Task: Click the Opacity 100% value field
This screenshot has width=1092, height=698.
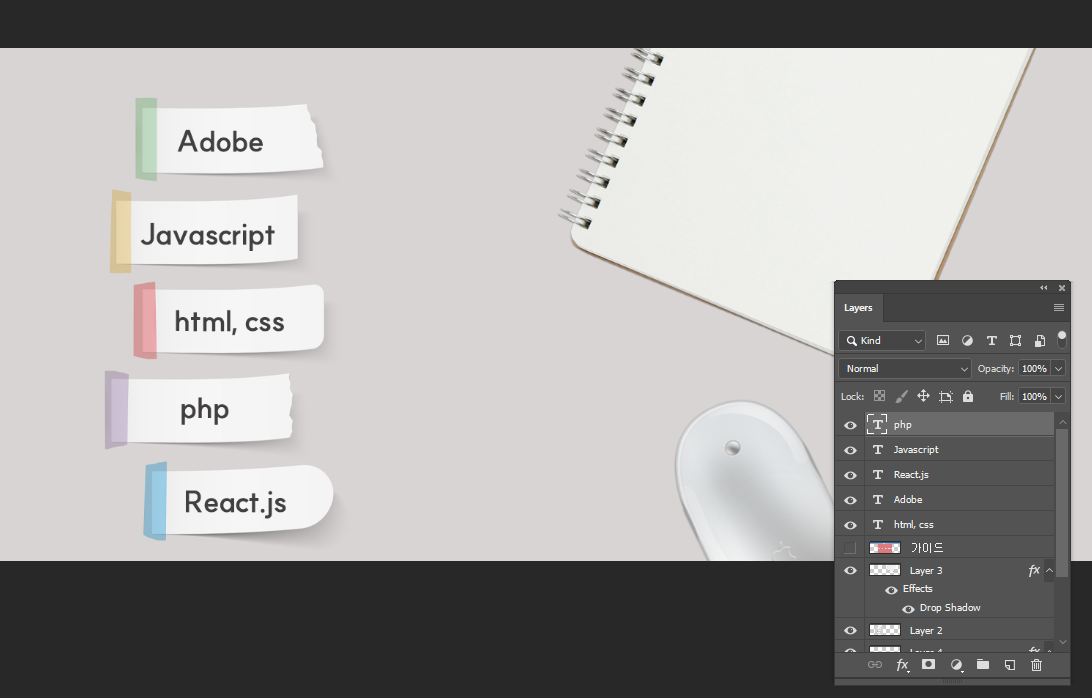Action: click(x=1034, y=369)
